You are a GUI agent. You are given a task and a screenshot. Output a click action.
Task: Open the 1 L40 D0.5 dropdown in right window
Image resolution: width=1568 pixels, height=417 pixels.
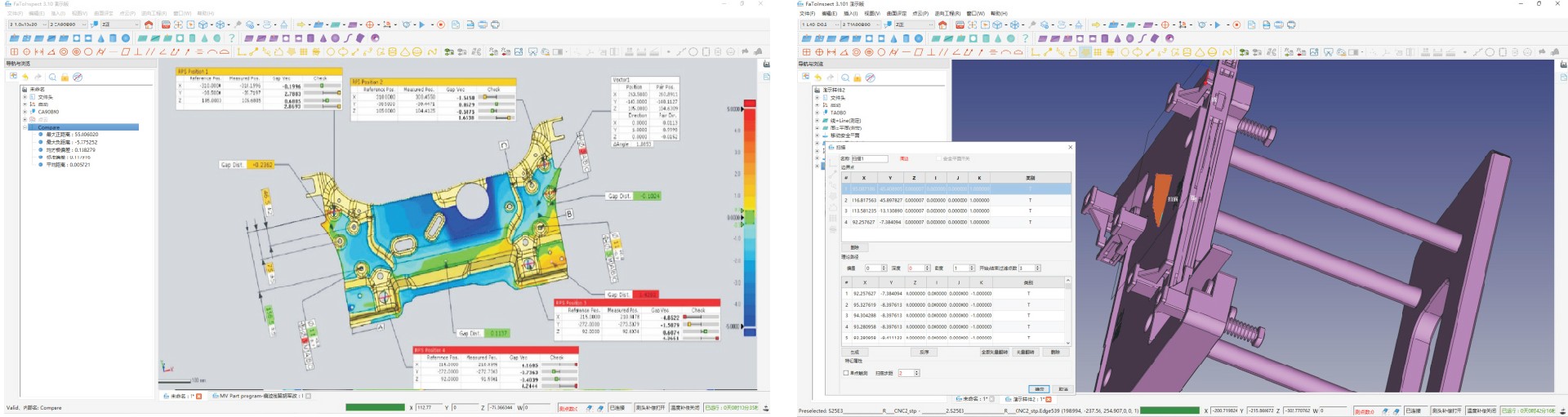[x=820, y=24]
